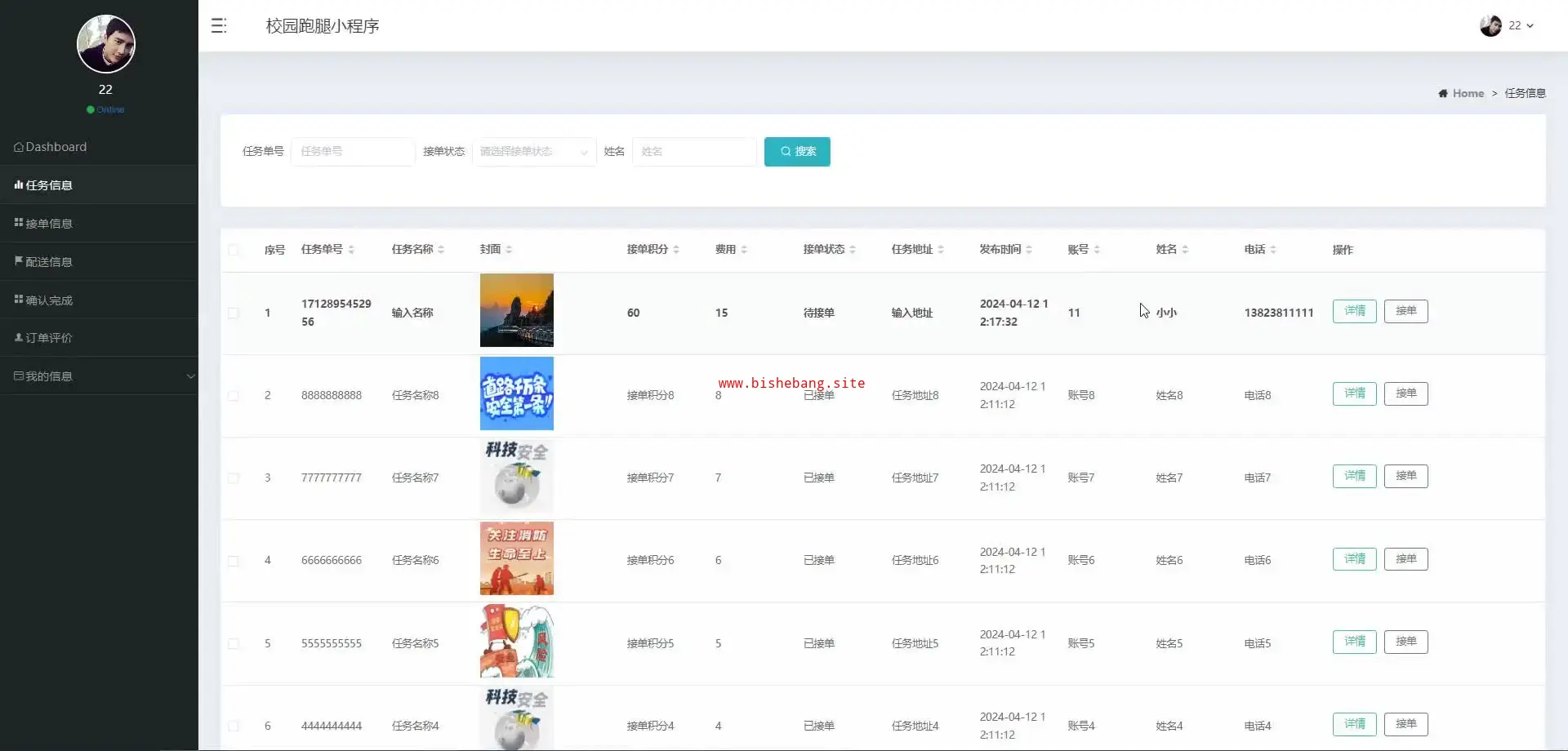Open the user 22 account dropdown
1568x751 pixels.
pyautogui.click(x=1521, y=26)
